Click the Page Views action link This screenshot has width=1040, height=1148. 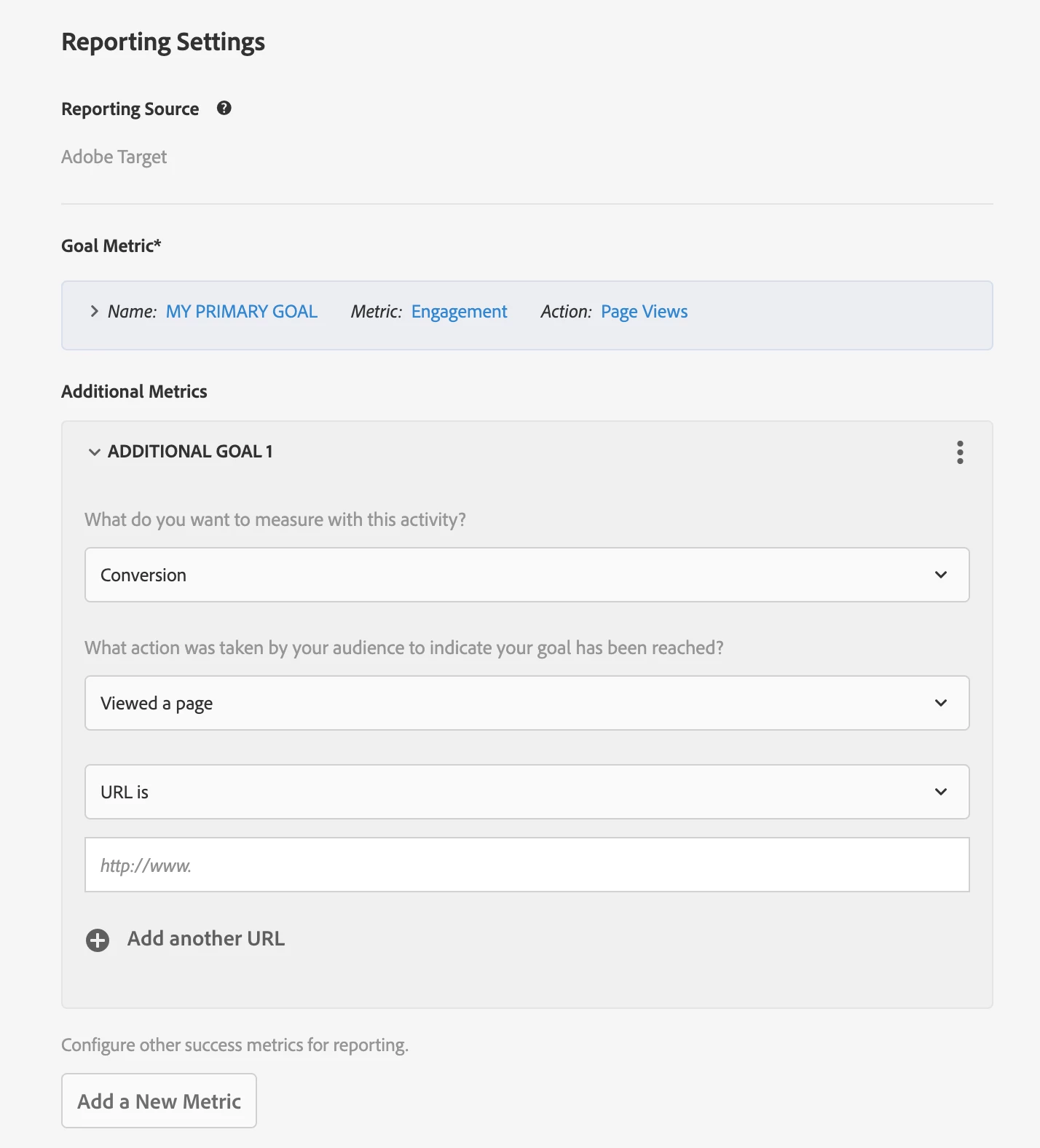[644, 312]
